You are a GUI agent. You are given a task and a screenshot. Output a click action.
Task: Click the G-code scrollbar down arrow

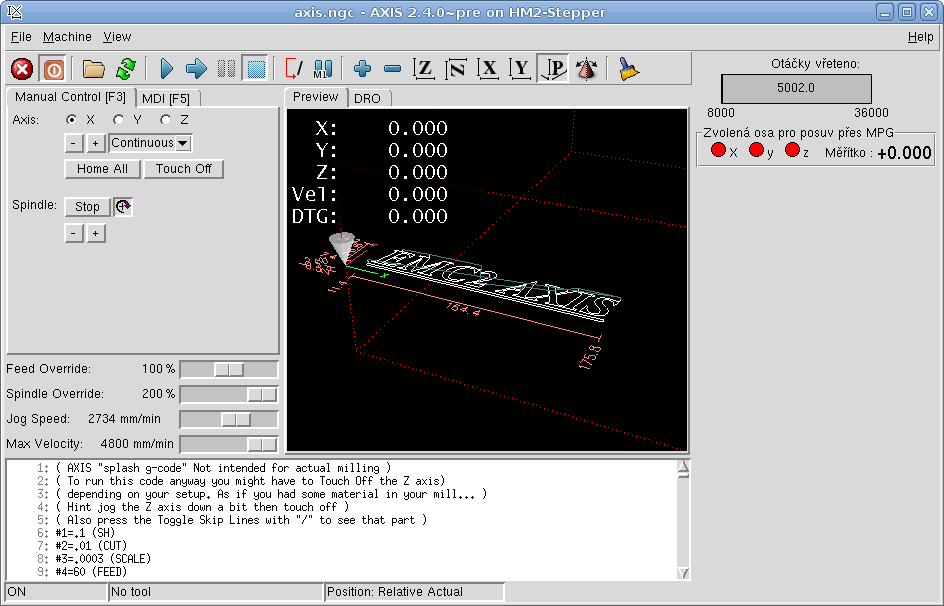point(683,573)
